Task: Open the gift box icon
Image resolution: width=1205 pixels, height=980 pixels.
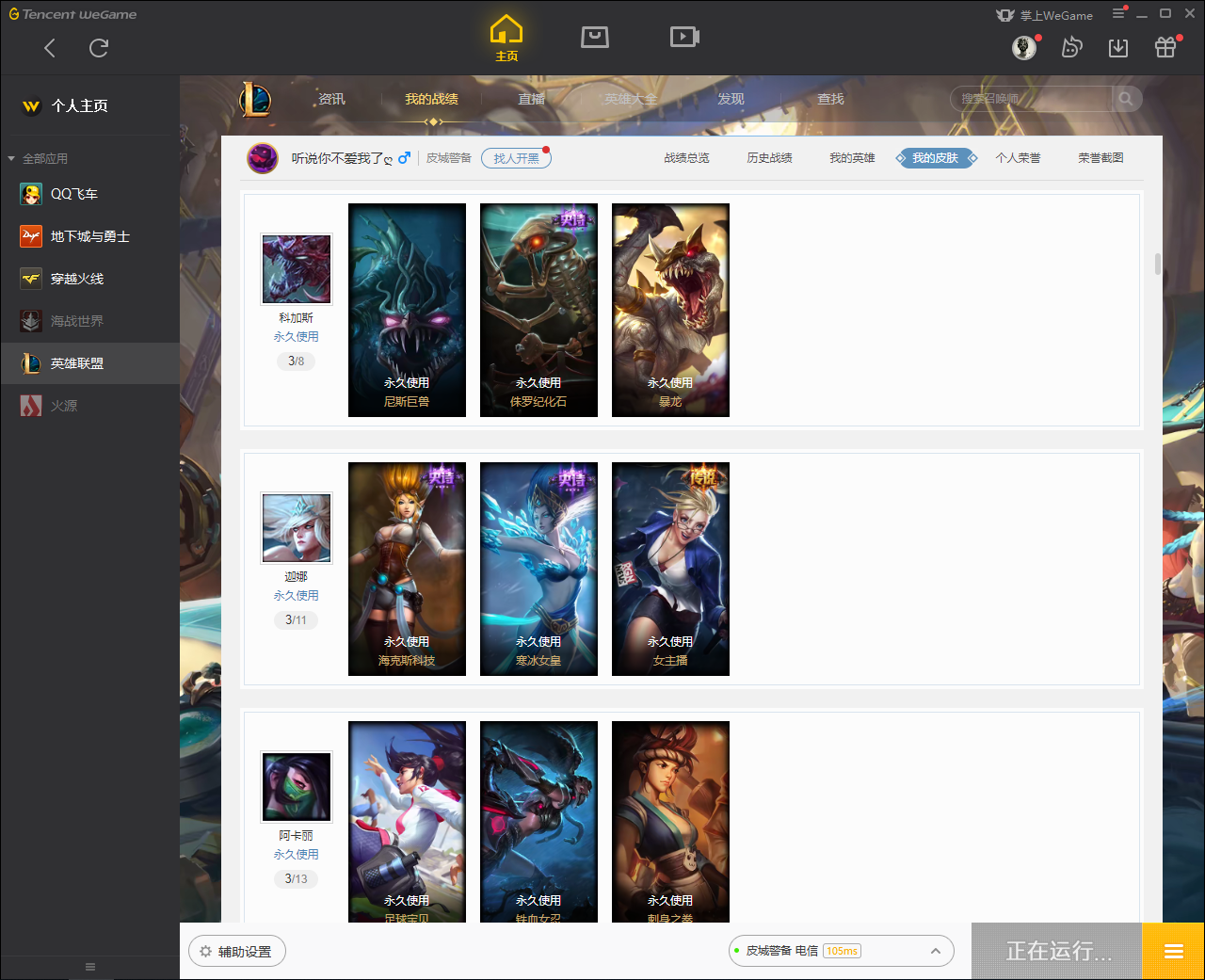Action: tap(1165, 47)
